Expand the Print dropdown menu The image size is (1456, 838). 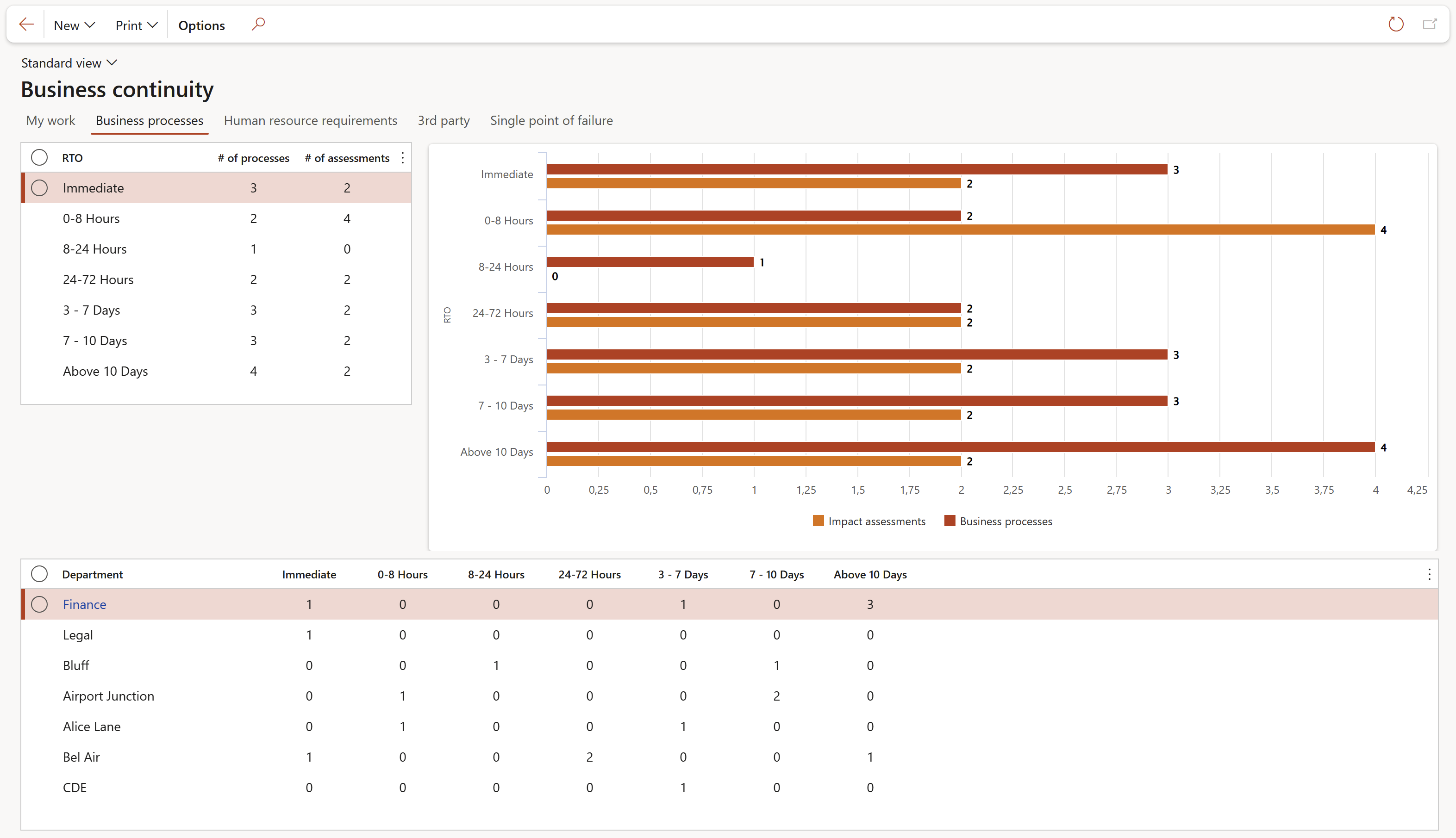pyautogui.click(x=136, y=25)
